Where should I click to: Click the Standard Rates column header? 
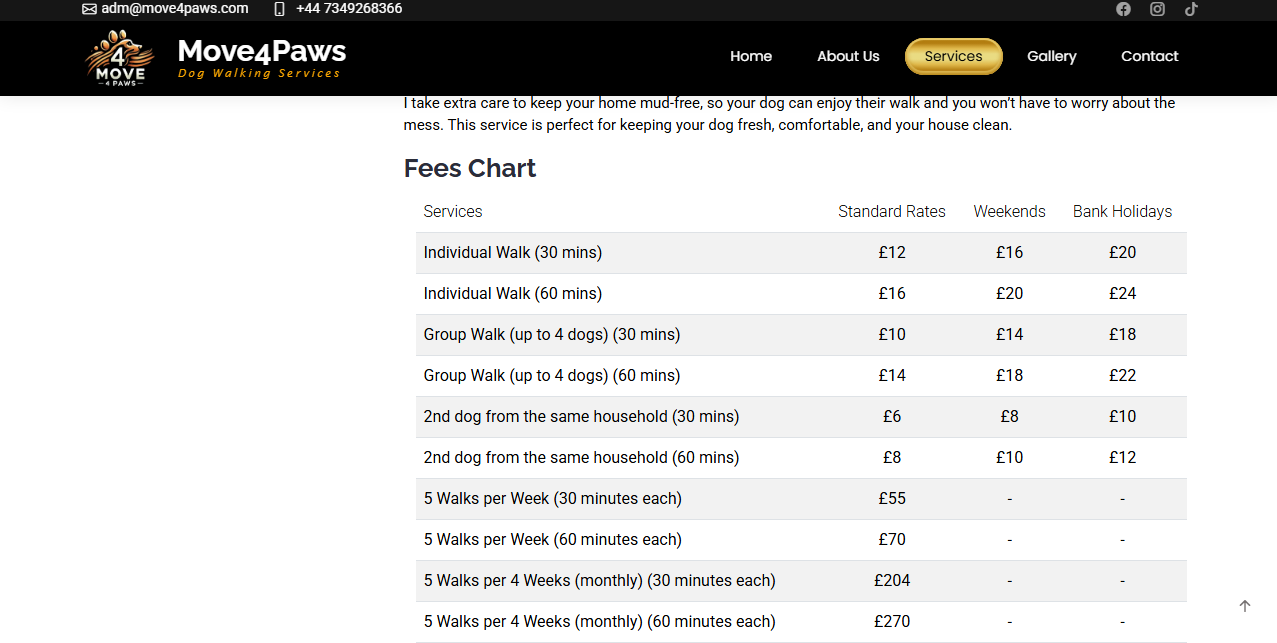(891, 212)
